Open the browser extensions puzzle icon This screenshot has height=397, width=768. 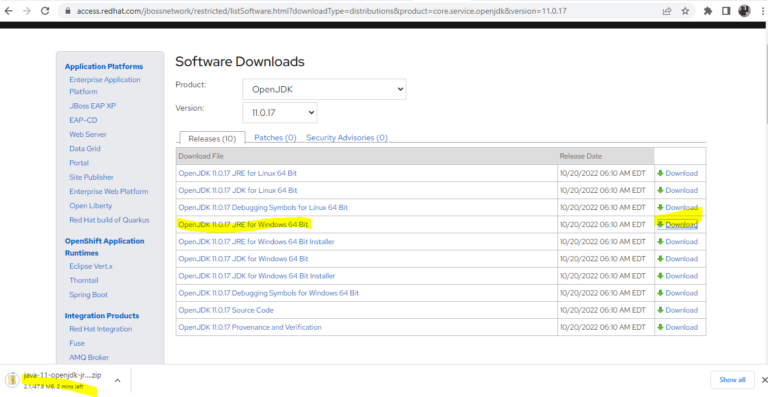(x=707, y=11)
